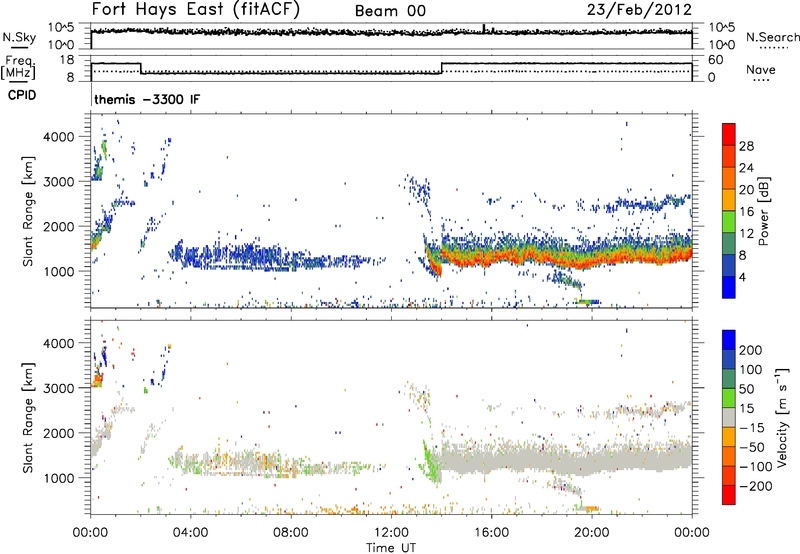Click the '16:00' time tick label
The height and width of the screenshot is (554, 800).
[491, 533]
